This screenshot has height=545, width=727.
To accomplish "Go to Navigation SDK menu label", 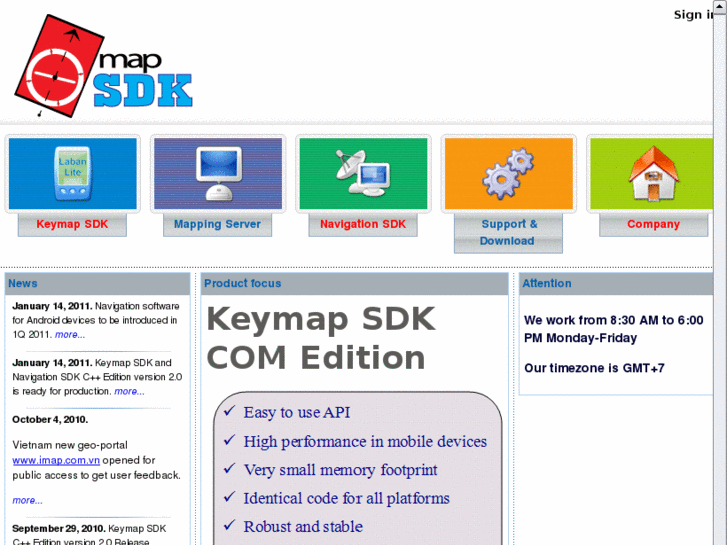I will point(363,224).
